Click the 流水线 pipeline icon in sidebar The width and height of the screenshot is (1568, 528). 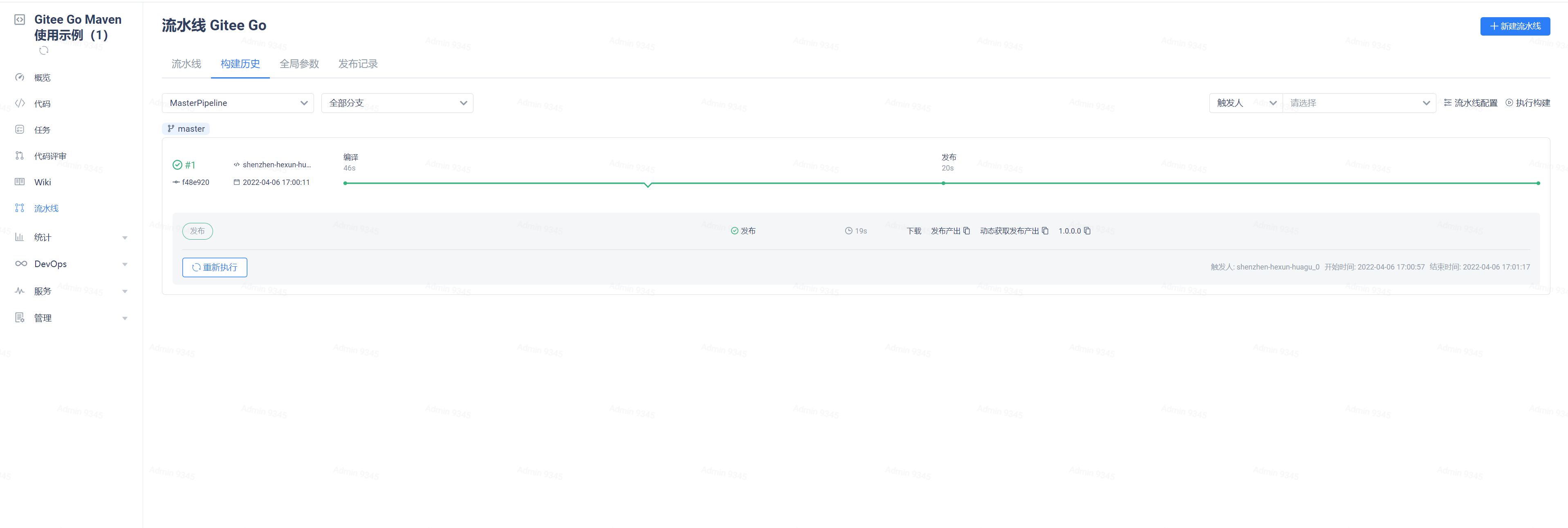tap(20, 208)
